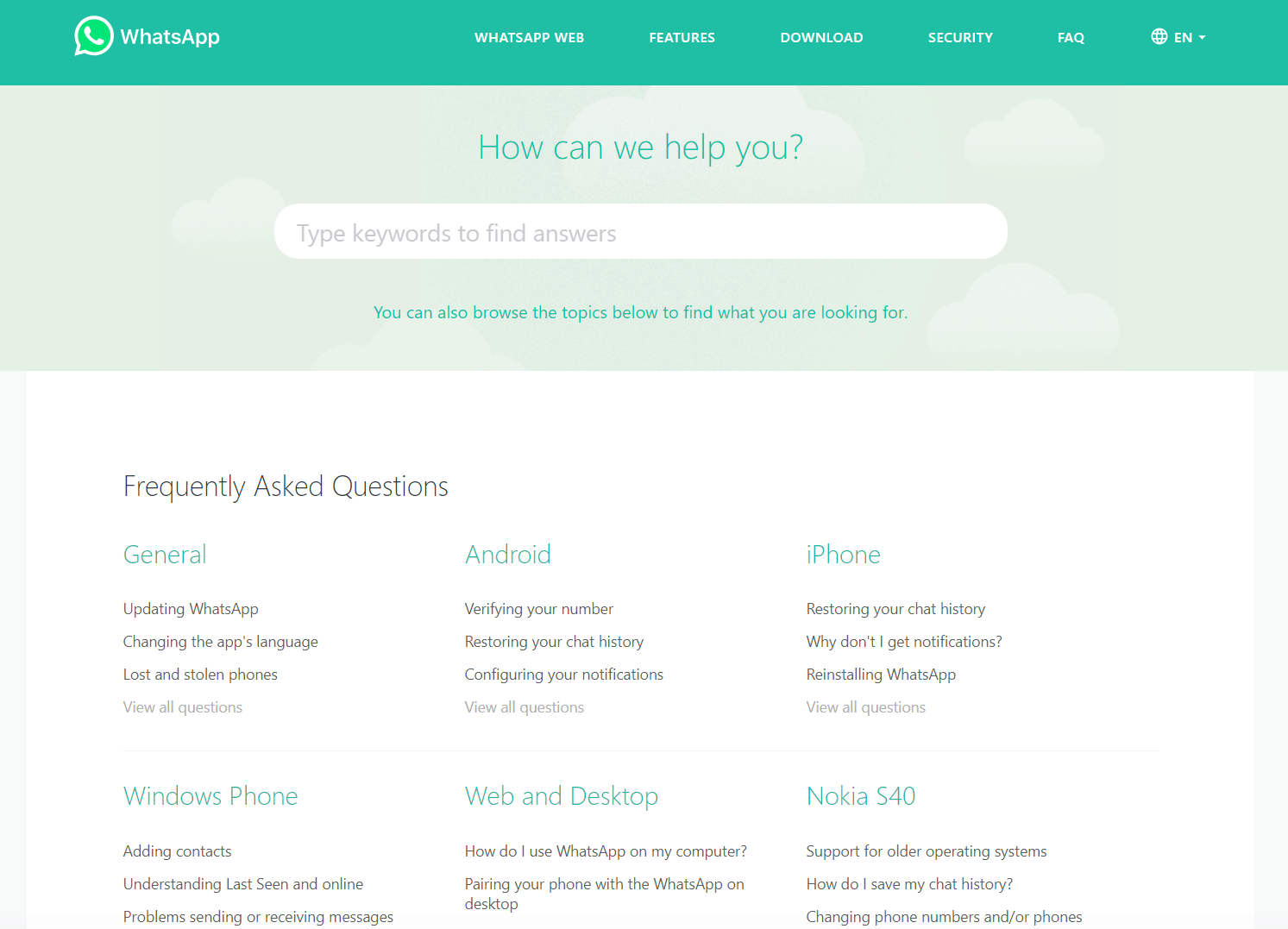Open Pairing your phone with WhatsApp desktop

pos(604,894)
